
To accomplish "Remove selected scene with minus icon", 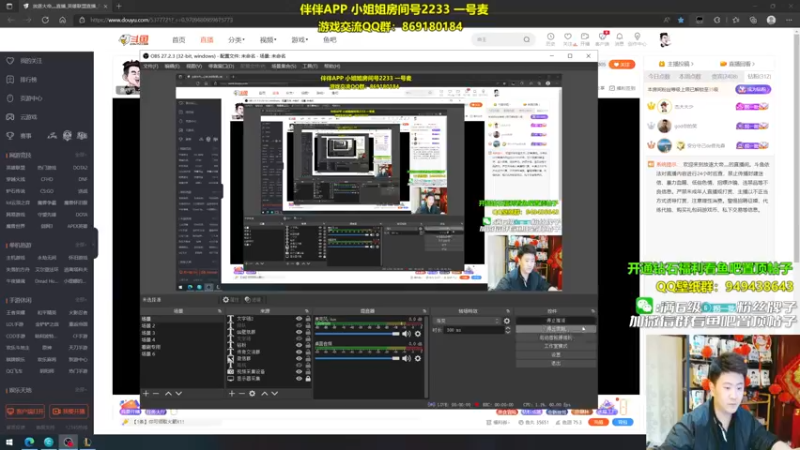I will [156, 393].
